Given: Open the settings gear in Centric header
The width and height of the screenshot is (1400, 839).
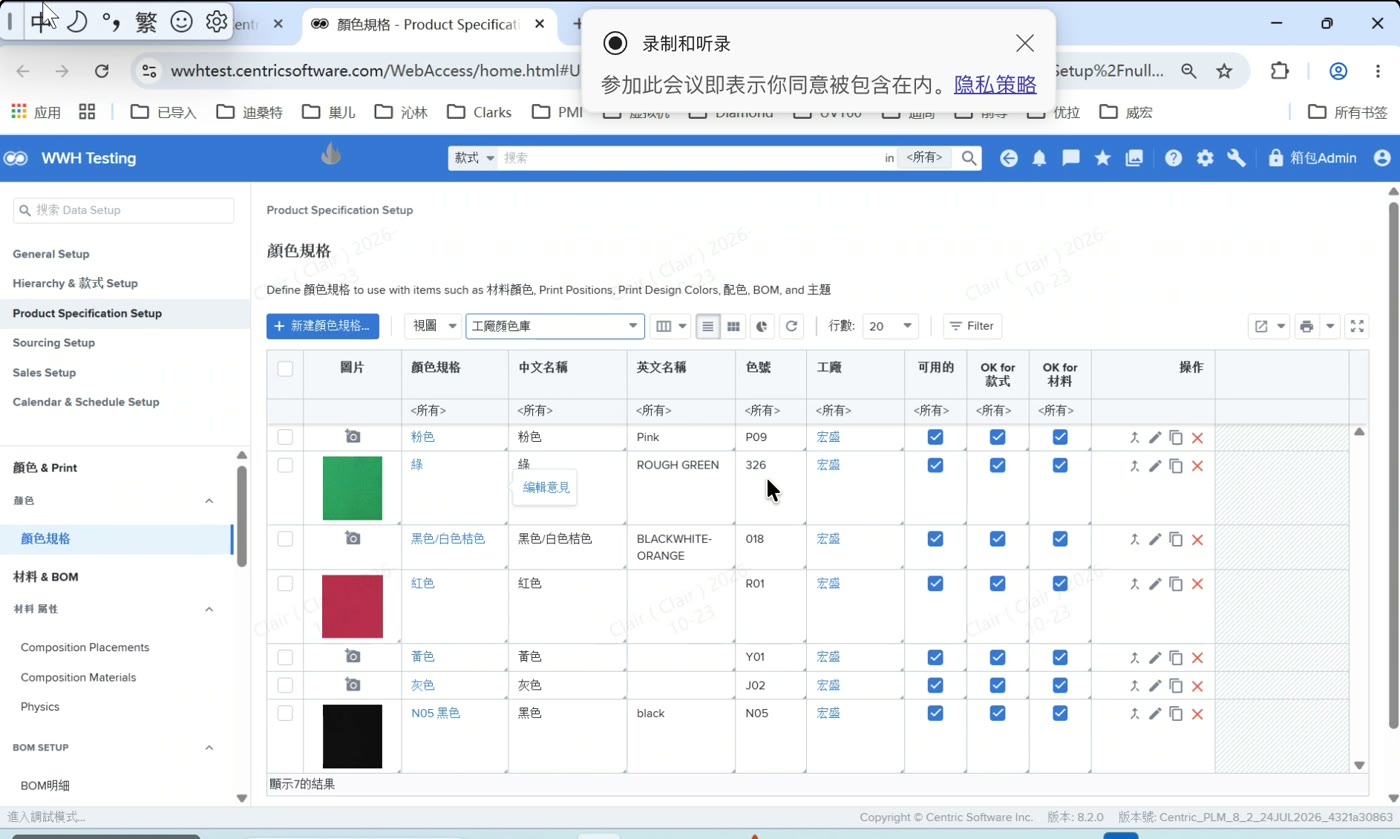Looking at the screenshot, I should tap(1205, 158).
